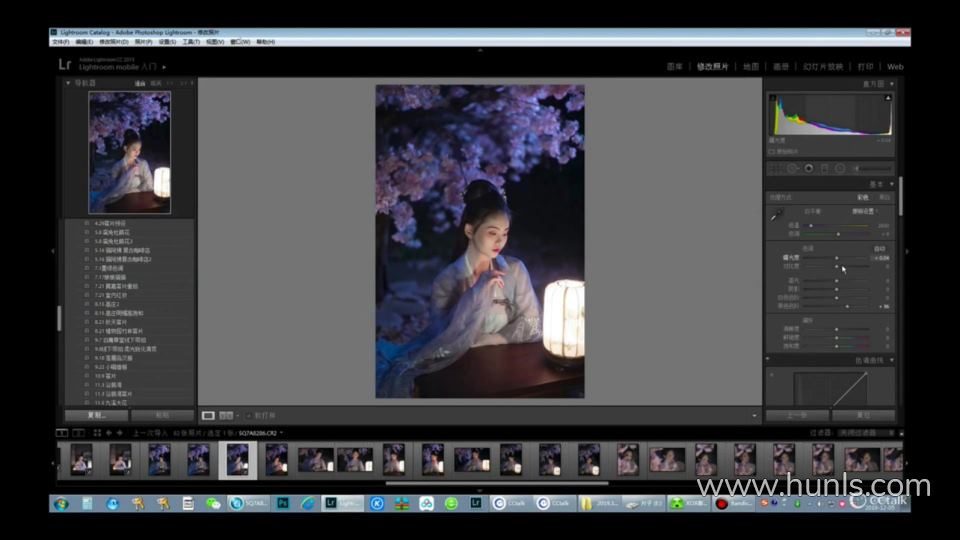Open the Bandicam recorder taskbar item
Screen dimensions: 960x540
733,503
